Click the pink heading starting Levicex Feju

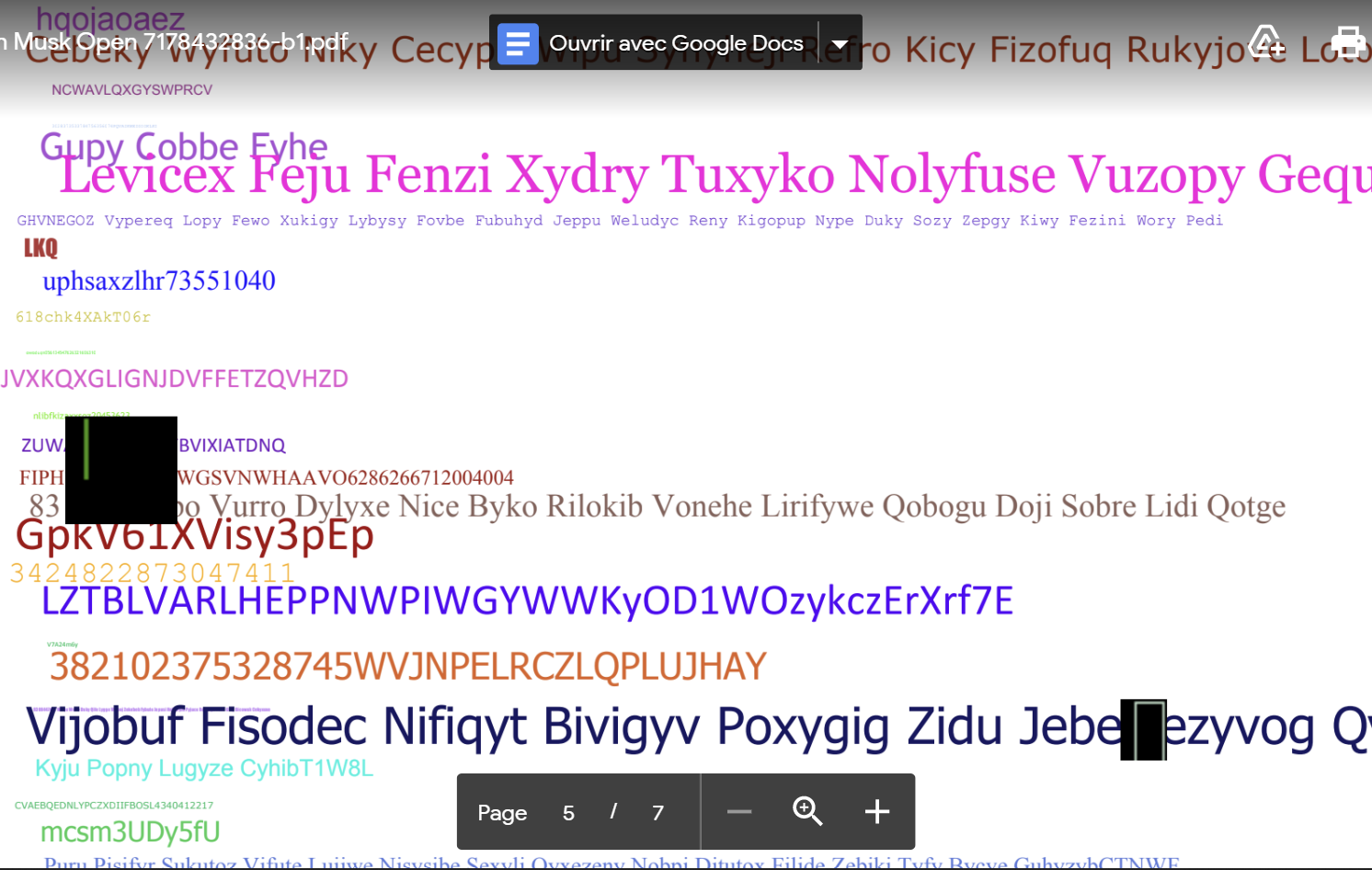pos(715,175)
